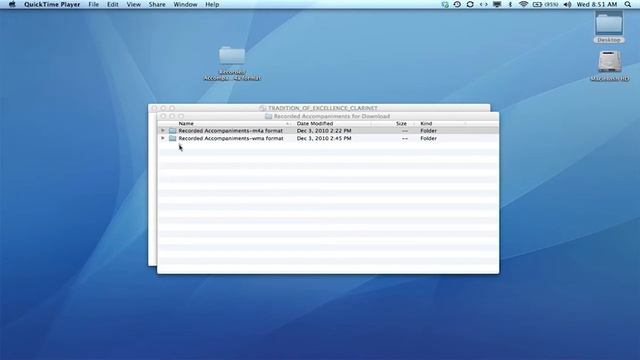Select the m4a format folder icon
Viewport: 640px width, 360px height.
(x=173, y=131)
